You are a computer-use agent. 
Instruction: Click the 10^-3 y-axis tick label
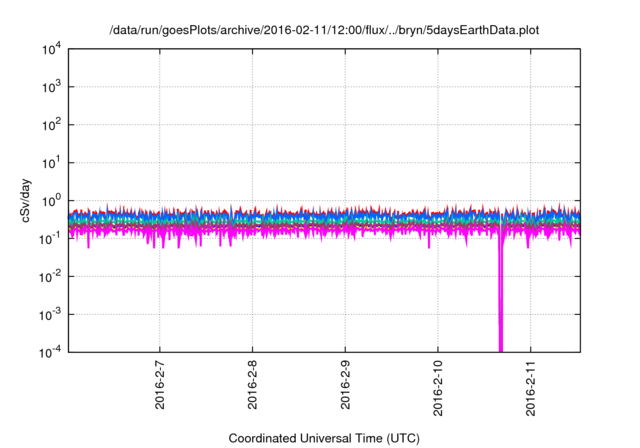[50, 315]
